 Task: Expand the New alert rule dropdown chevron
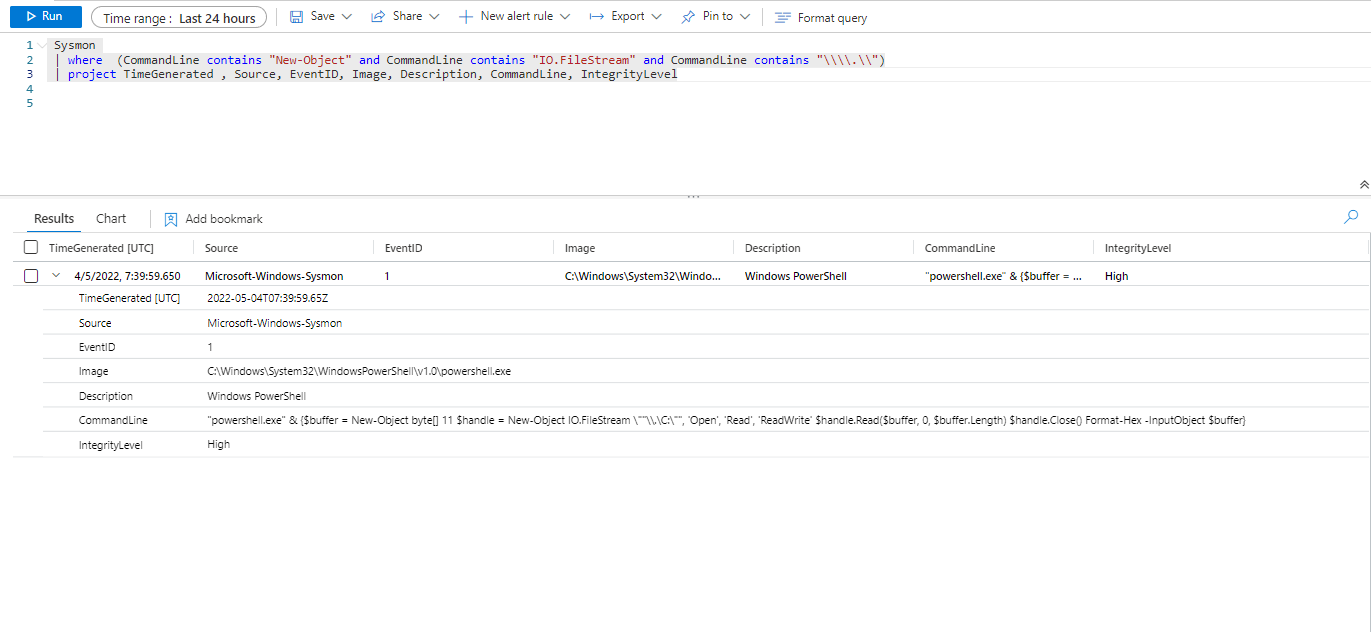(565, 17)
